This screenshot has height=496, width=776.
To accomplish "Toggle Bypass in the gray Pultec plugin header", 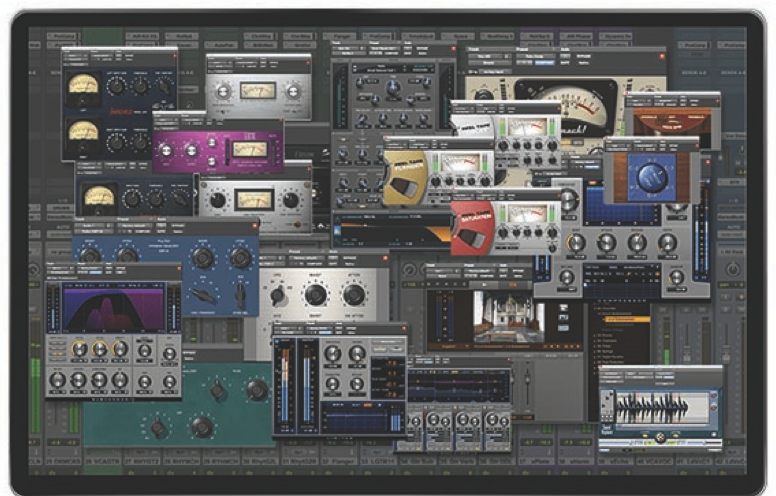I will pos(349,258).
